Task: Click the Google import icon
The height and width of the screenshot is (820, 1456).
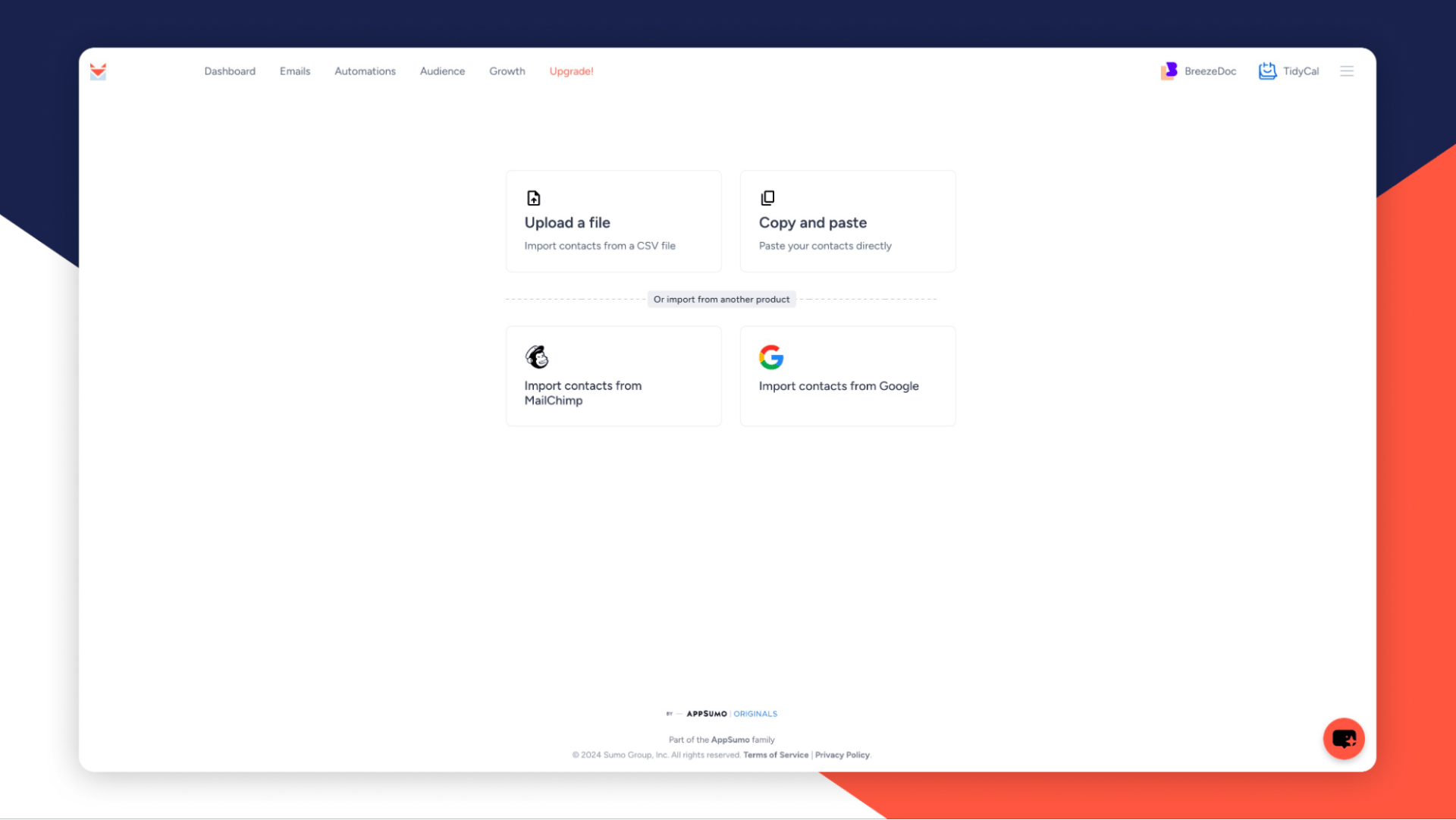Action: point(770,356)
